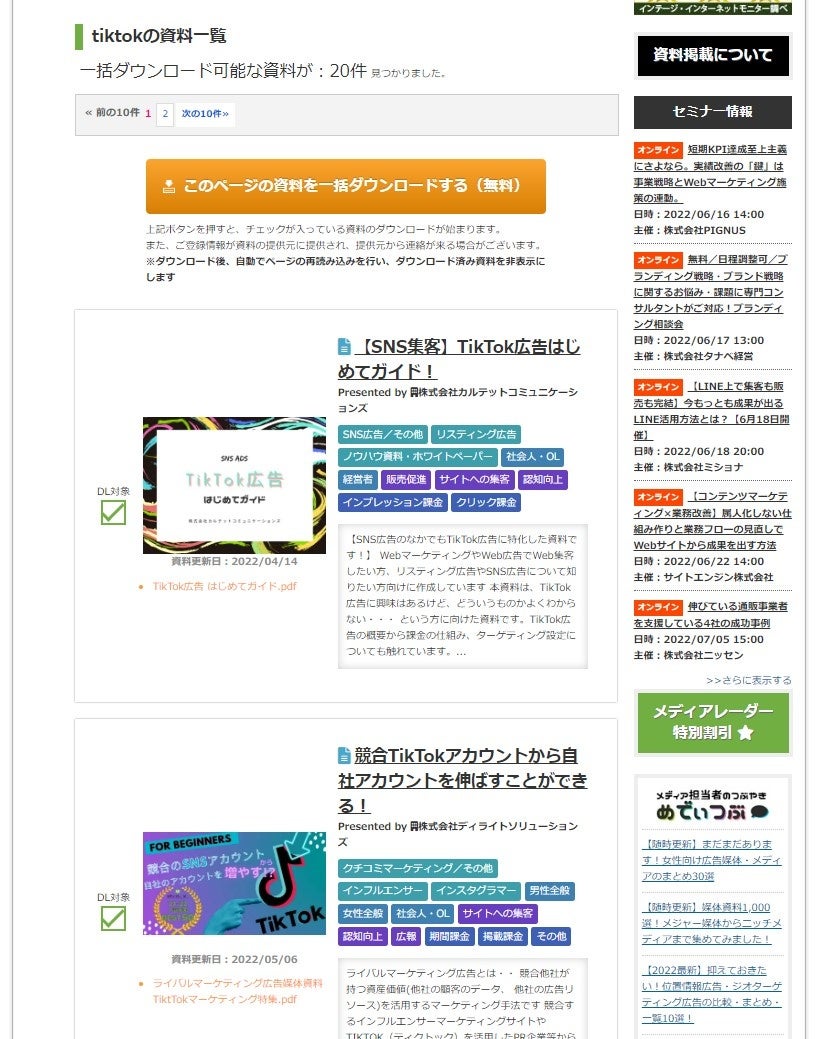Open ライバルマーケティング広告媒体資料 pdf link
Image resolution: width=817 pixels, height=1039 pixels.
pyautogui.click(x=237, y=991)
